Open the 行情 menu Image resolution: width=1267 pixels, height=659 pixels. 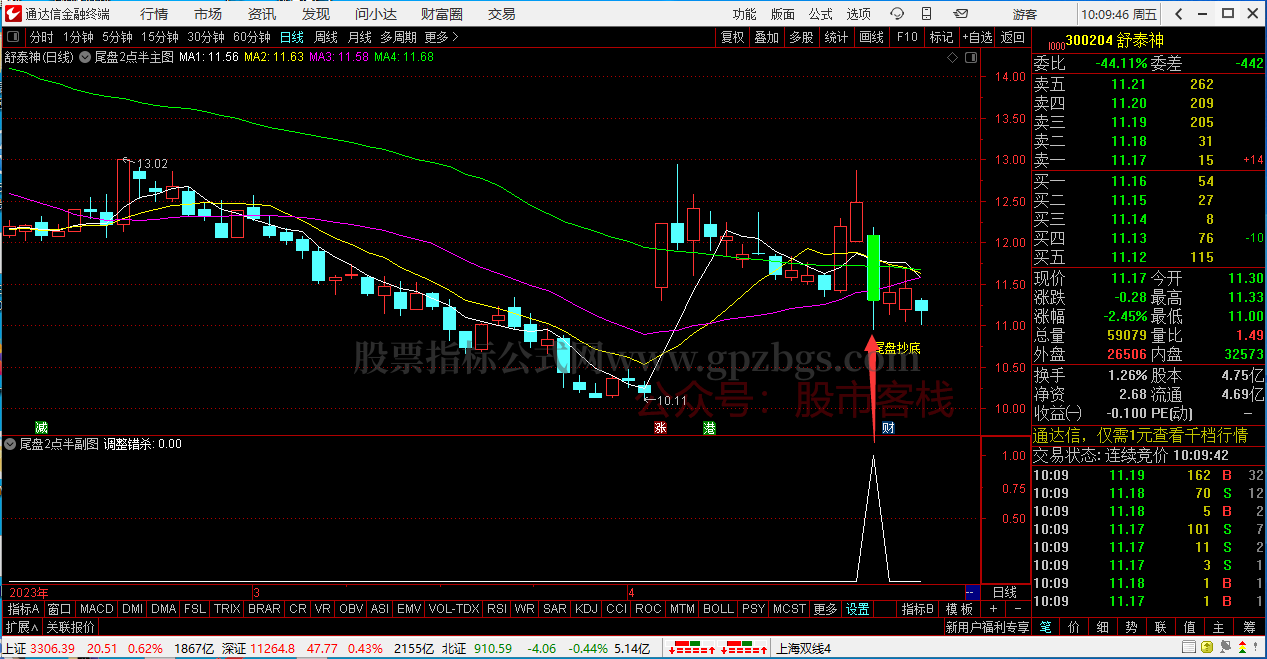[154, 14]
